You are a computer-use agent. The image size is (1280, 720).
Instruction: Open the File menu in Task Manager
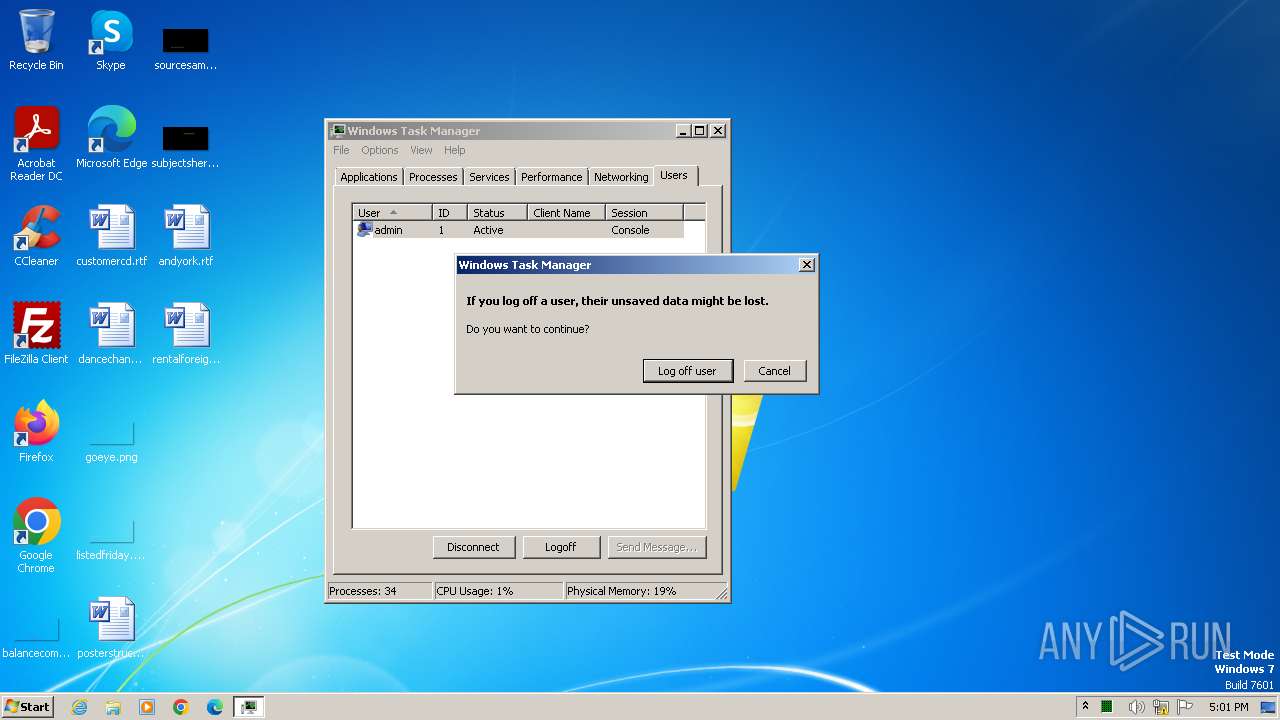pos(341,150)
